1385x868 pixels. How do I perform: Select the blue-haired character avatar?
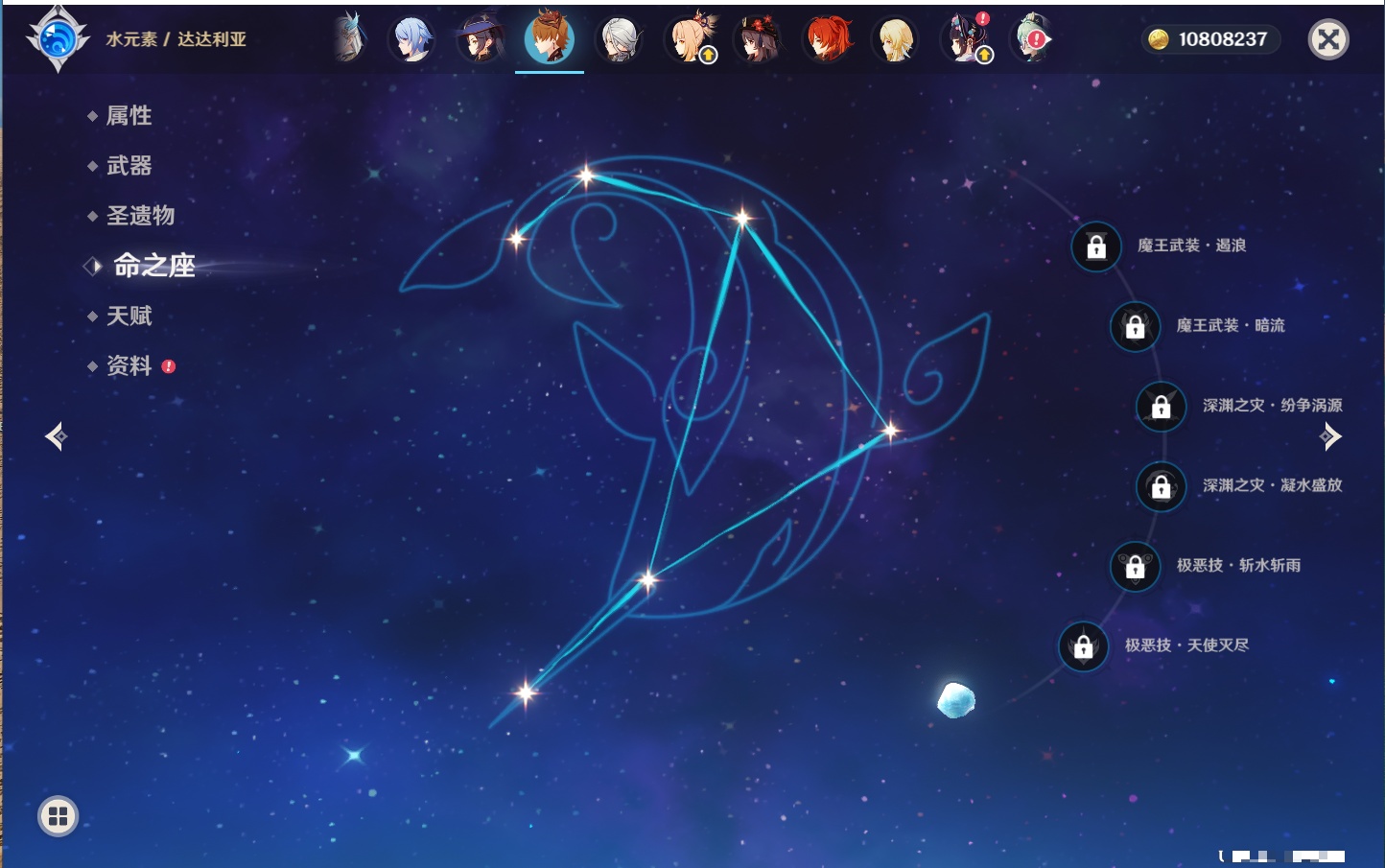[x=411, y=40]
